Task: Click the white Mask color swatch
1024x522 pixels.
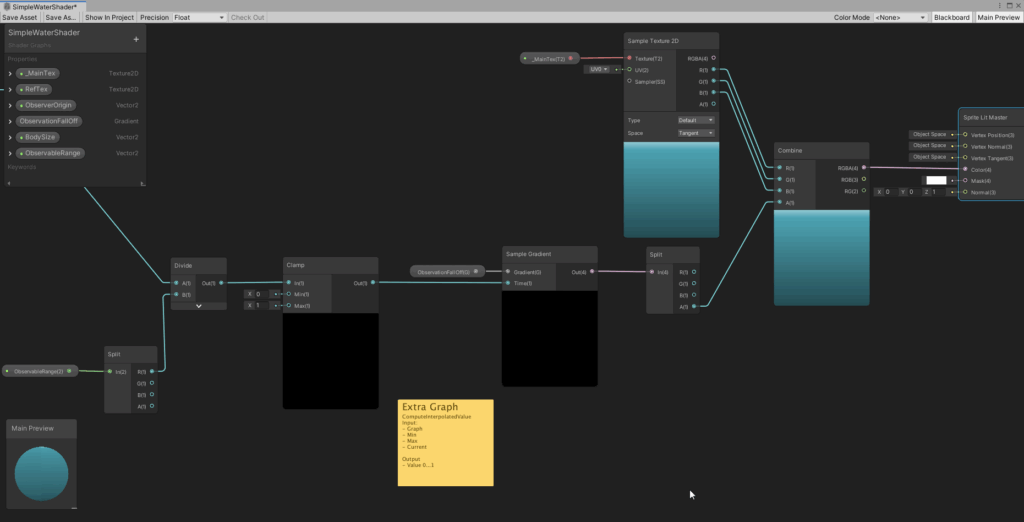Action: coord(935,180)
